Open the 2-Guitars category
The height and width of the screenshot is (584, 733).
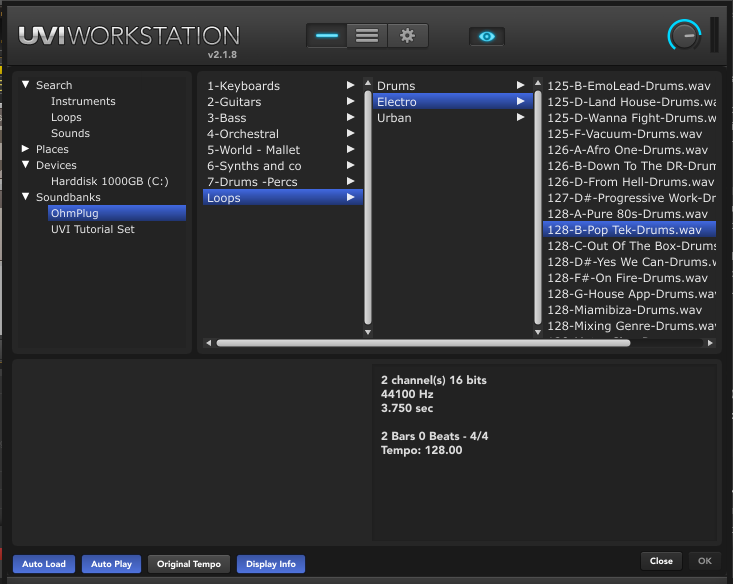(282, 101)
